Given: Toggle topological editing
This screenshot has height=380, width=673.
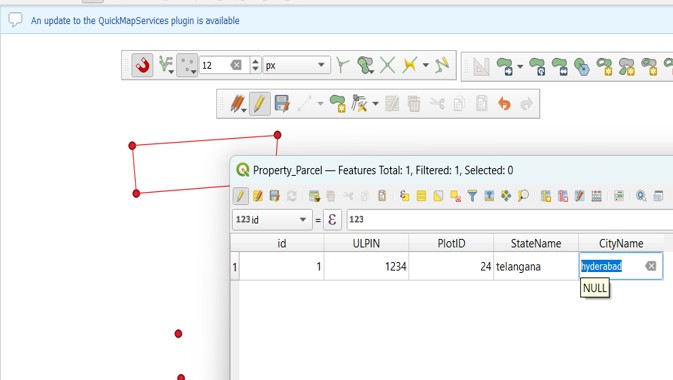Looking at the screenshot, I should [x=343, y=65].
